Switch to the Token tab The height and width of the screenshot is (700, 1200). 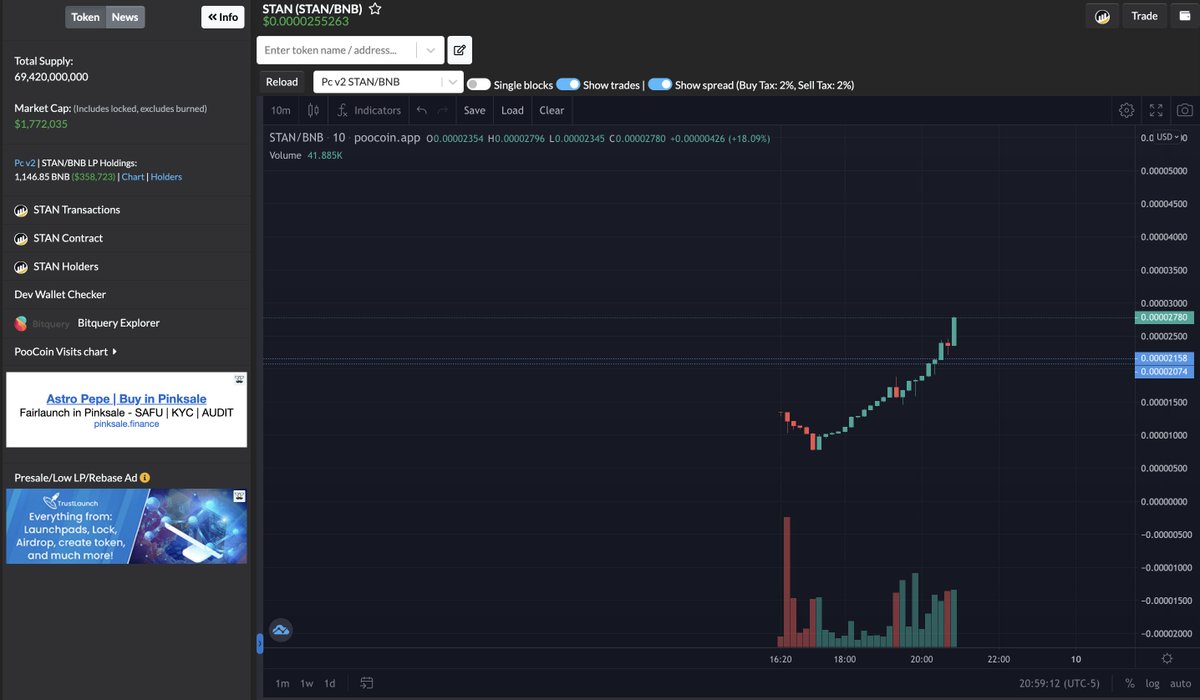coord(85,17)
